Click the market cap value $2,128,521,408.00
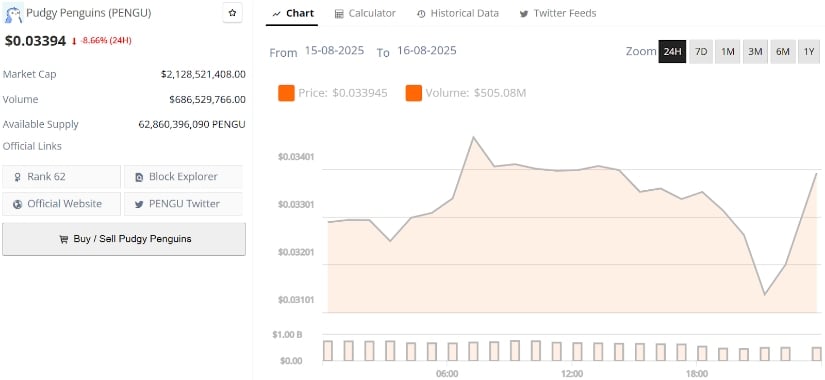Screen dimensions: 825x380 203,74
